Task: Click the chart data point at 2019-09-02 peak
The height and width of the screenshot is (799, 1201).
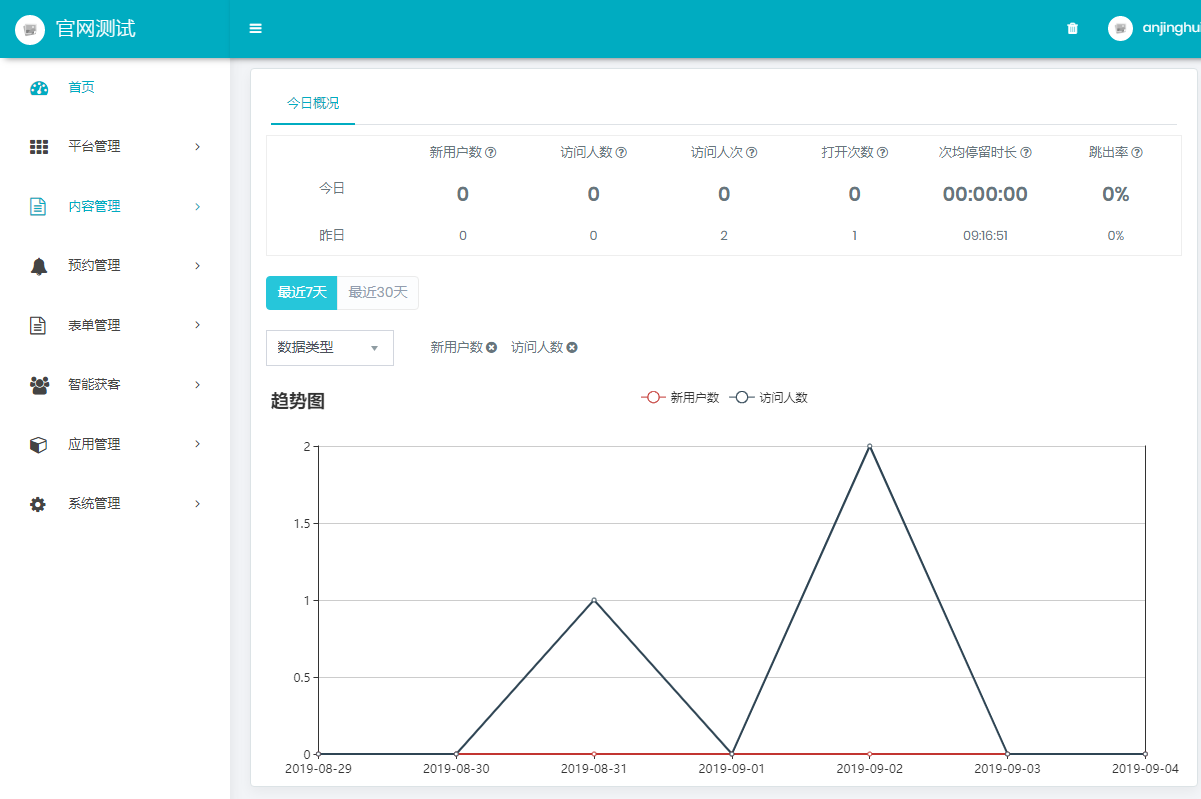Action: (869, 446)
